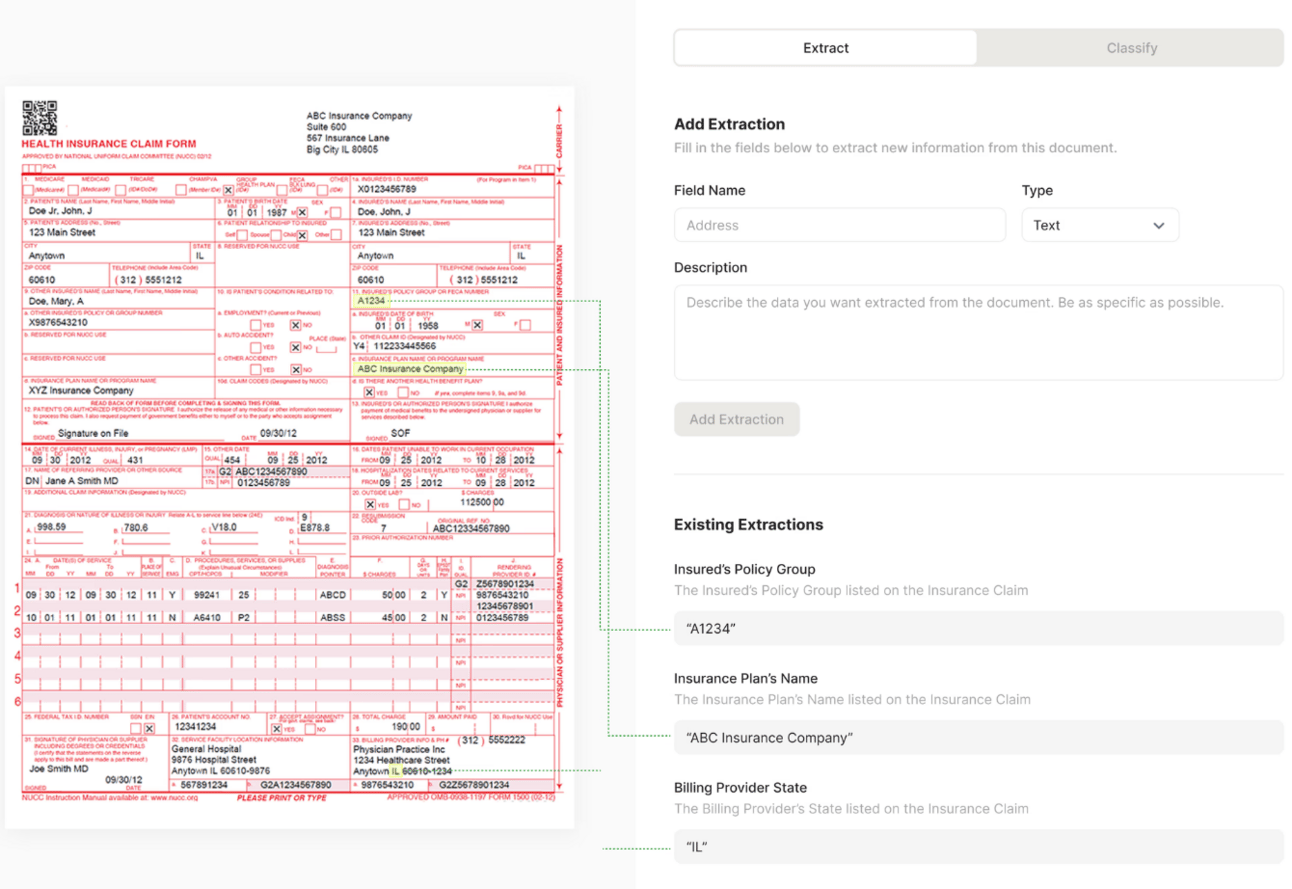The image size is (1292, 889).
Task: Switch to the Extract tab
Action: [x=826, y=48]
